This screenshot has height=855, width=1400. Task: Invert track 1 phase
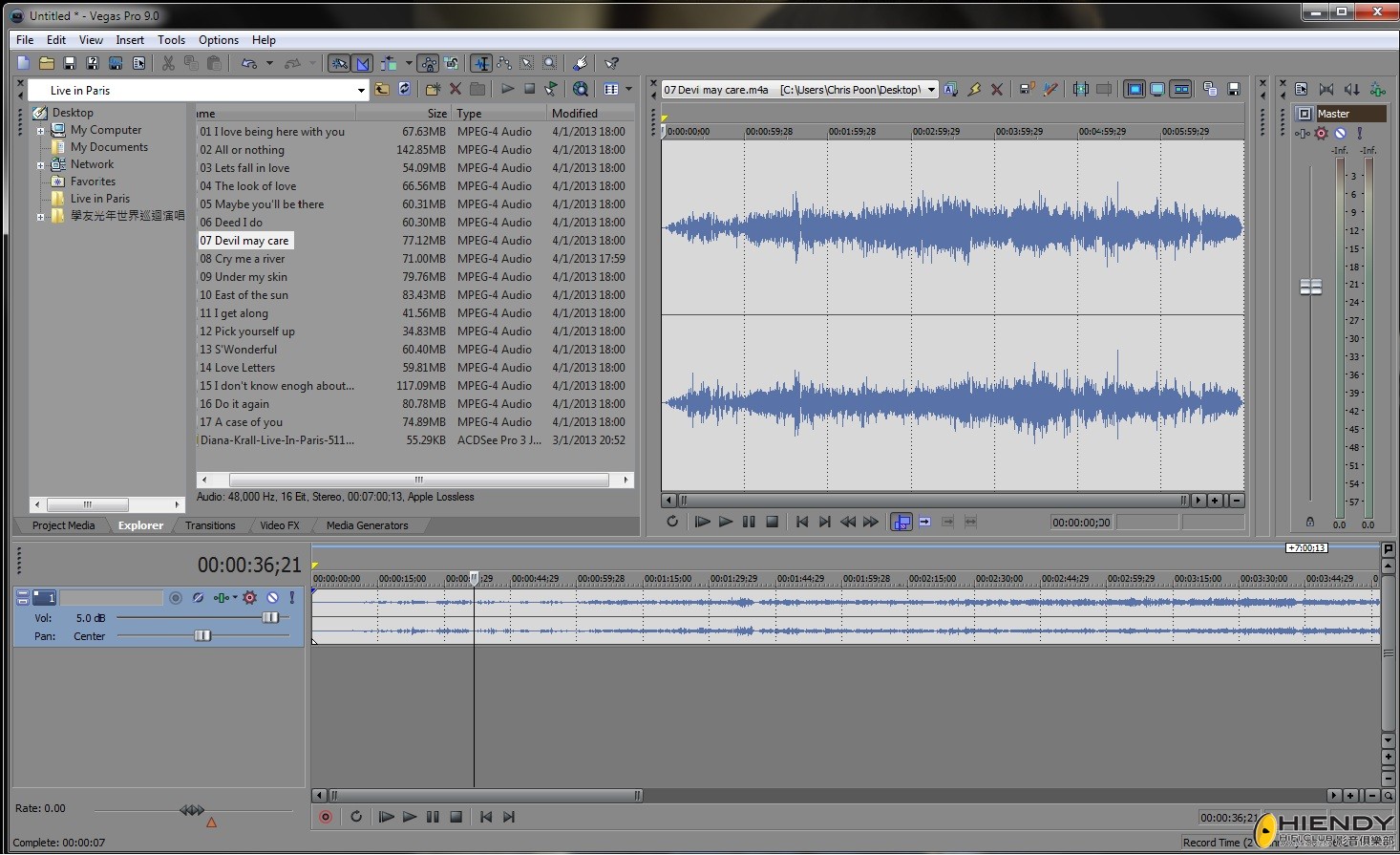tap(198, 598)
